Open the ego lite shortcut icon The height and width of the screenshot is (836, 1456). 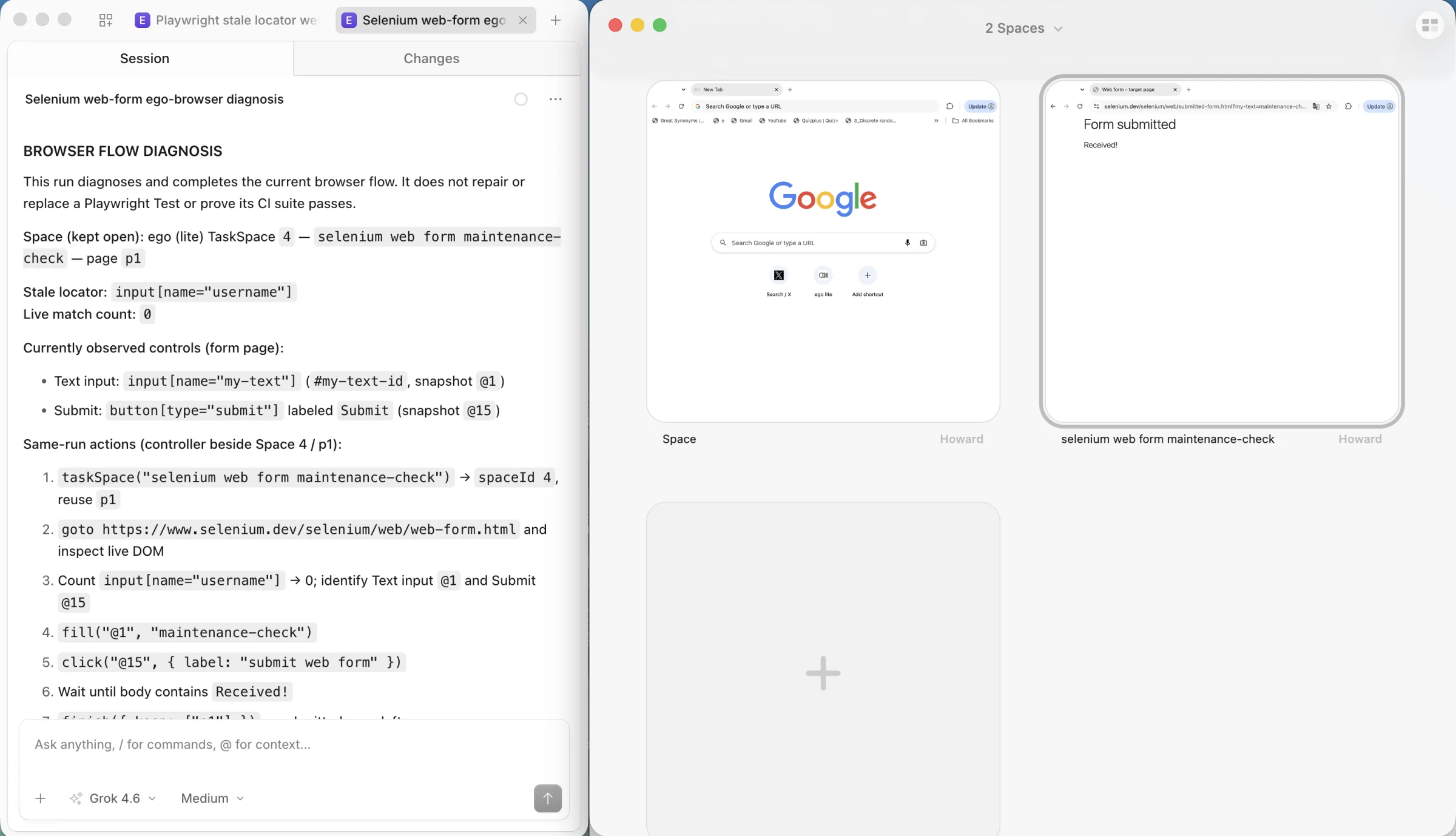tap(823, 275)
